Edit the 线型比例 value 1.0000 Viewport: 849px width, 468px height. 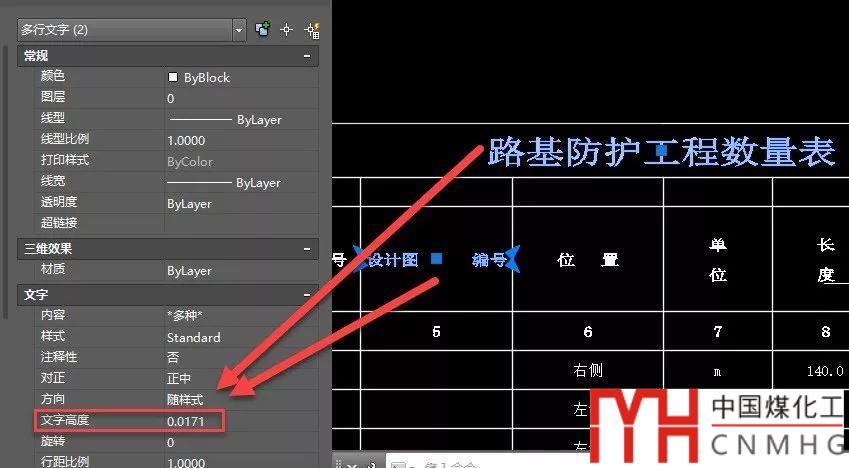pos(241,140)
